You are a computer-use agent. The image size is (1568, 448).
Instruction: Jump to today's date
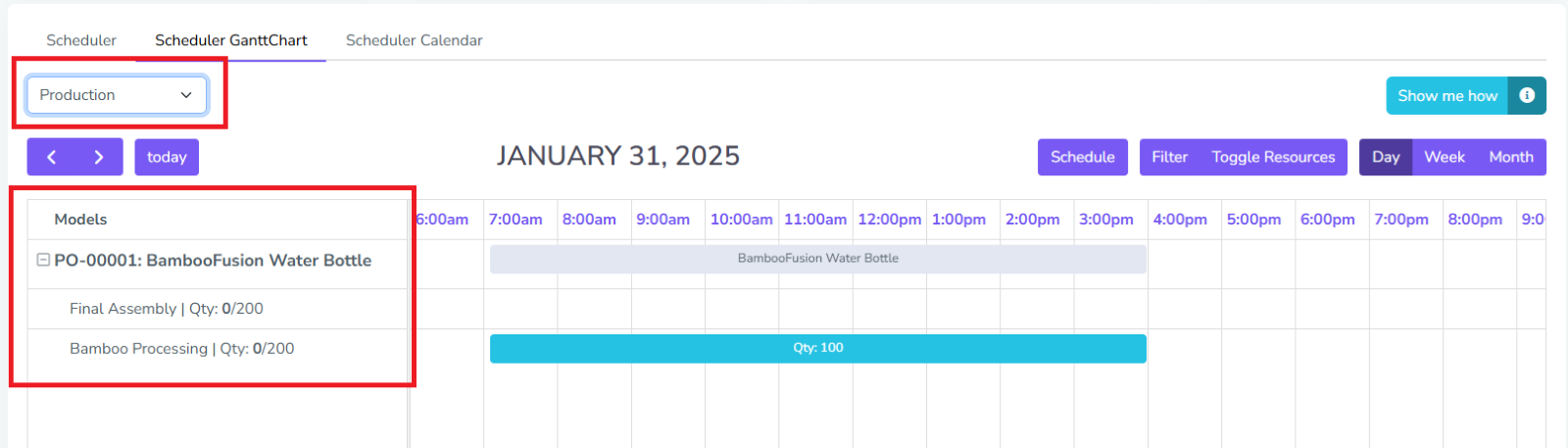click(x=167, y=157)
